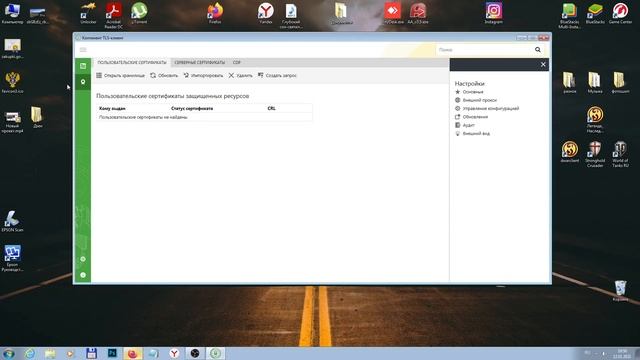This screenshot has height=360, width=640.
Task: Open File Explorer from the taskbar
Action: [x=51, y=353]
